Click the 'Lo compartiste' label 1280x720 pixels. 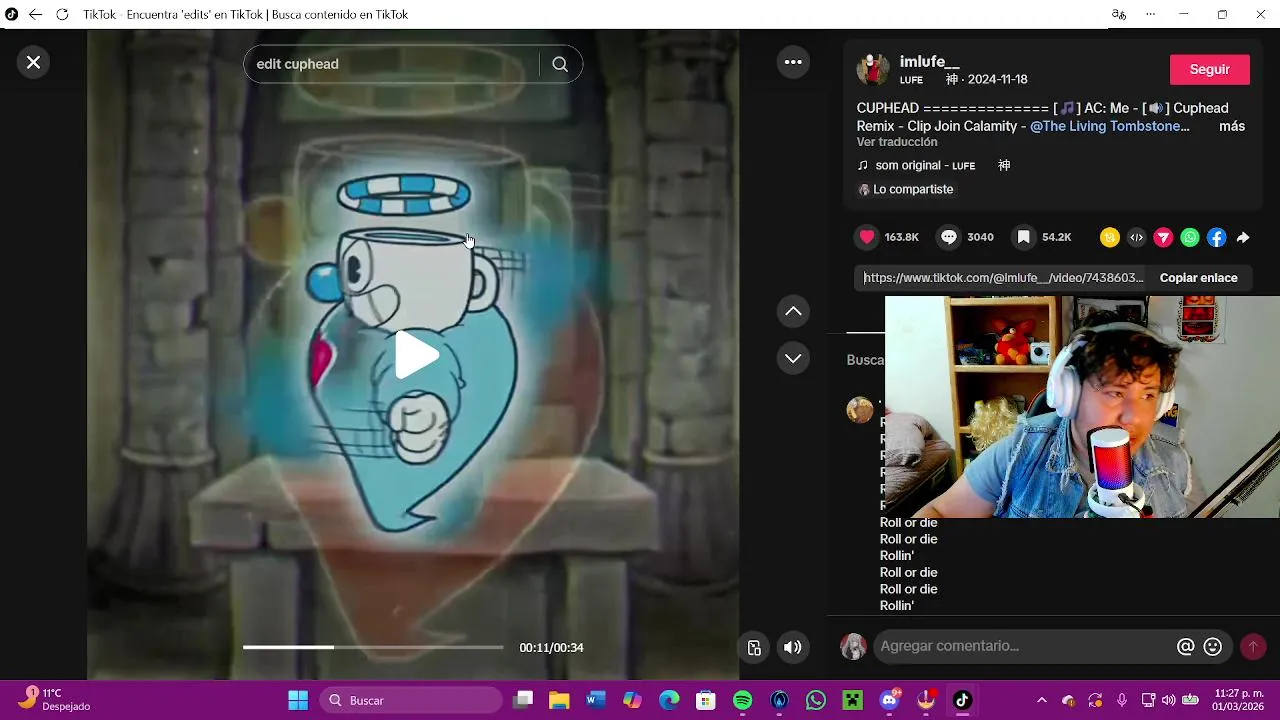pyautogui.click(x=913, y=189)
